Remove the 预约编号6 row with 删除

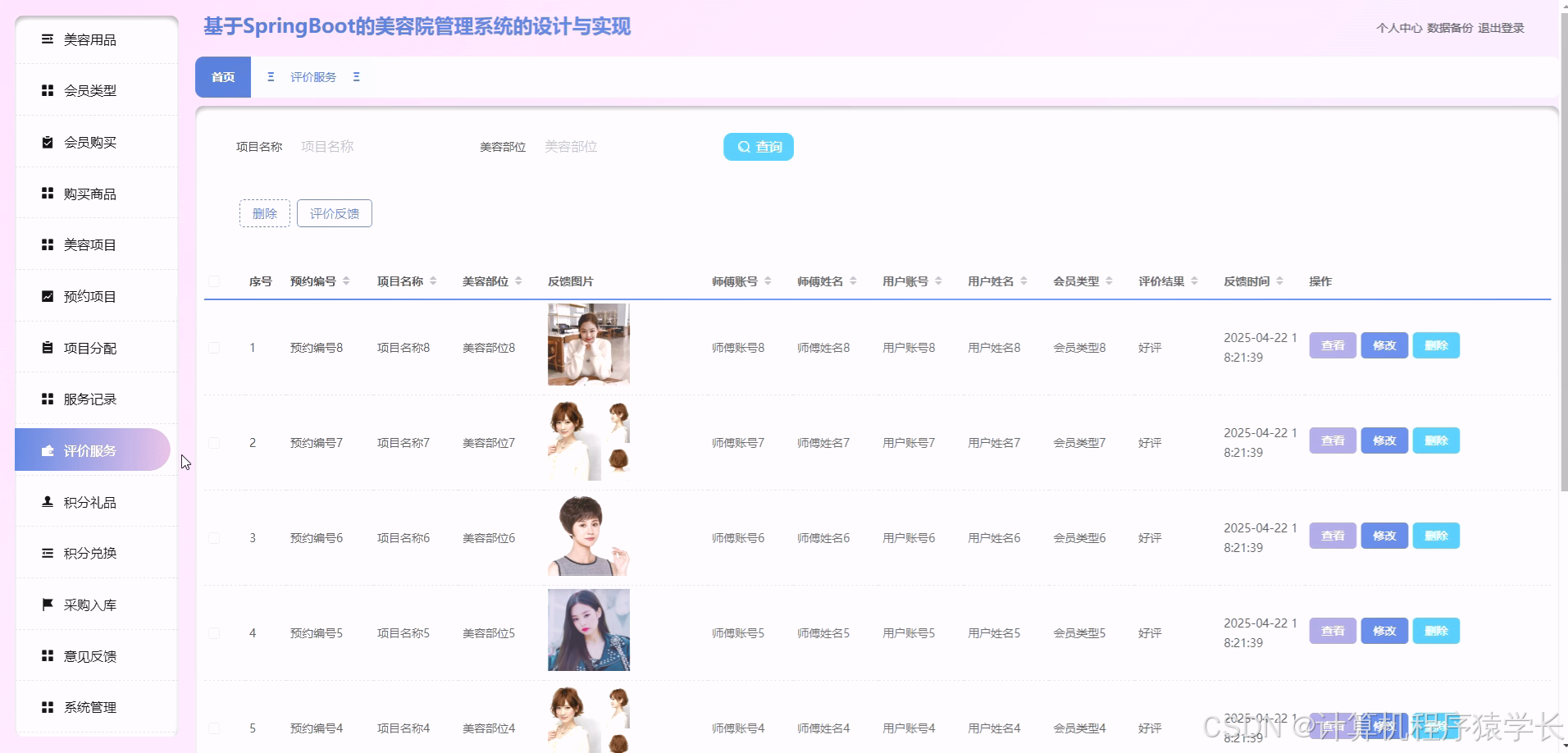point(1436,536)
